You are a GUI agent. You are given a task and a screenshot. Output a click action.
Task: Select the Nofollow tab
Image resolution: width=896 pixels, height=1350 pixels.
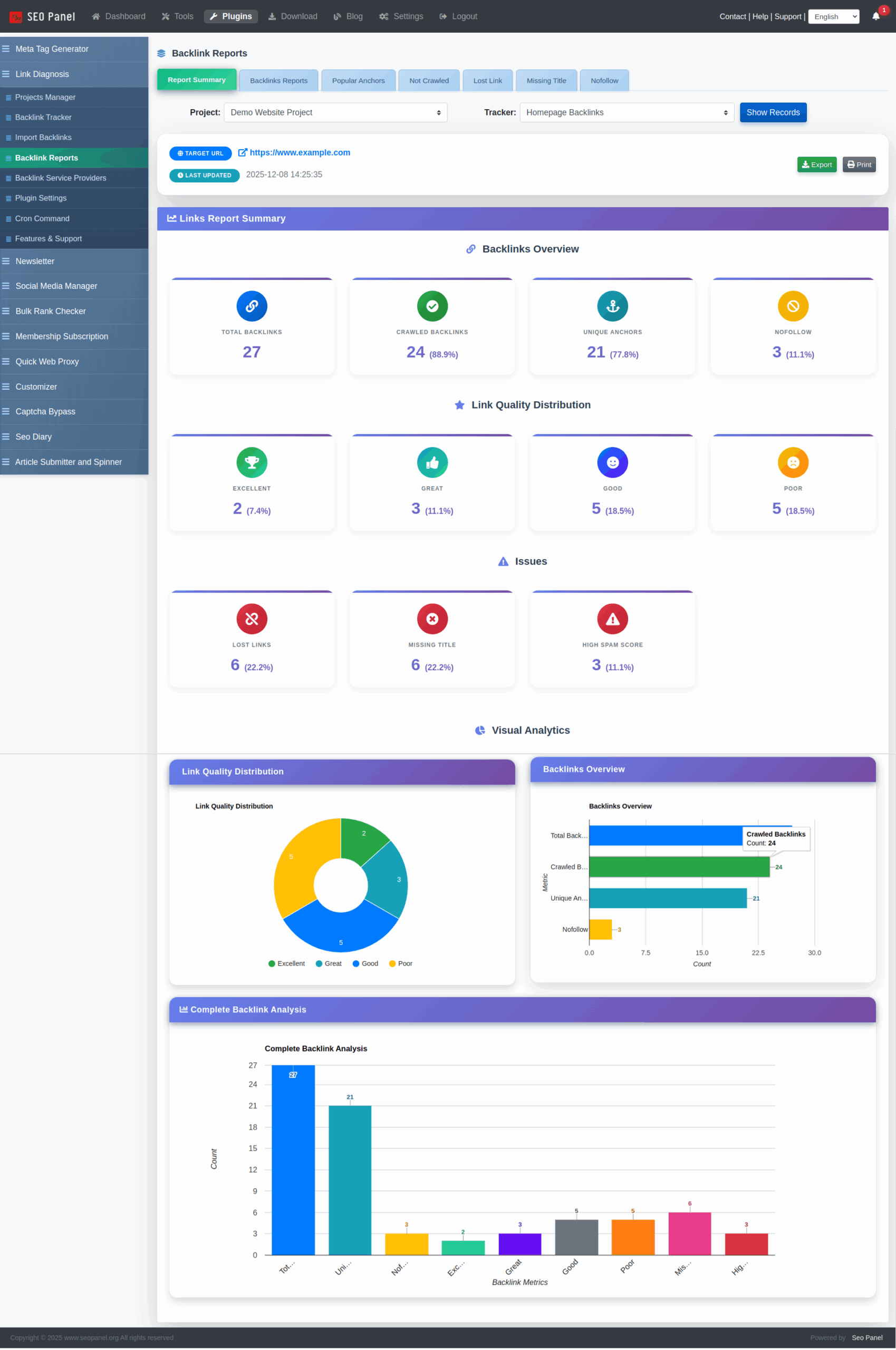[x=604, y=81]
